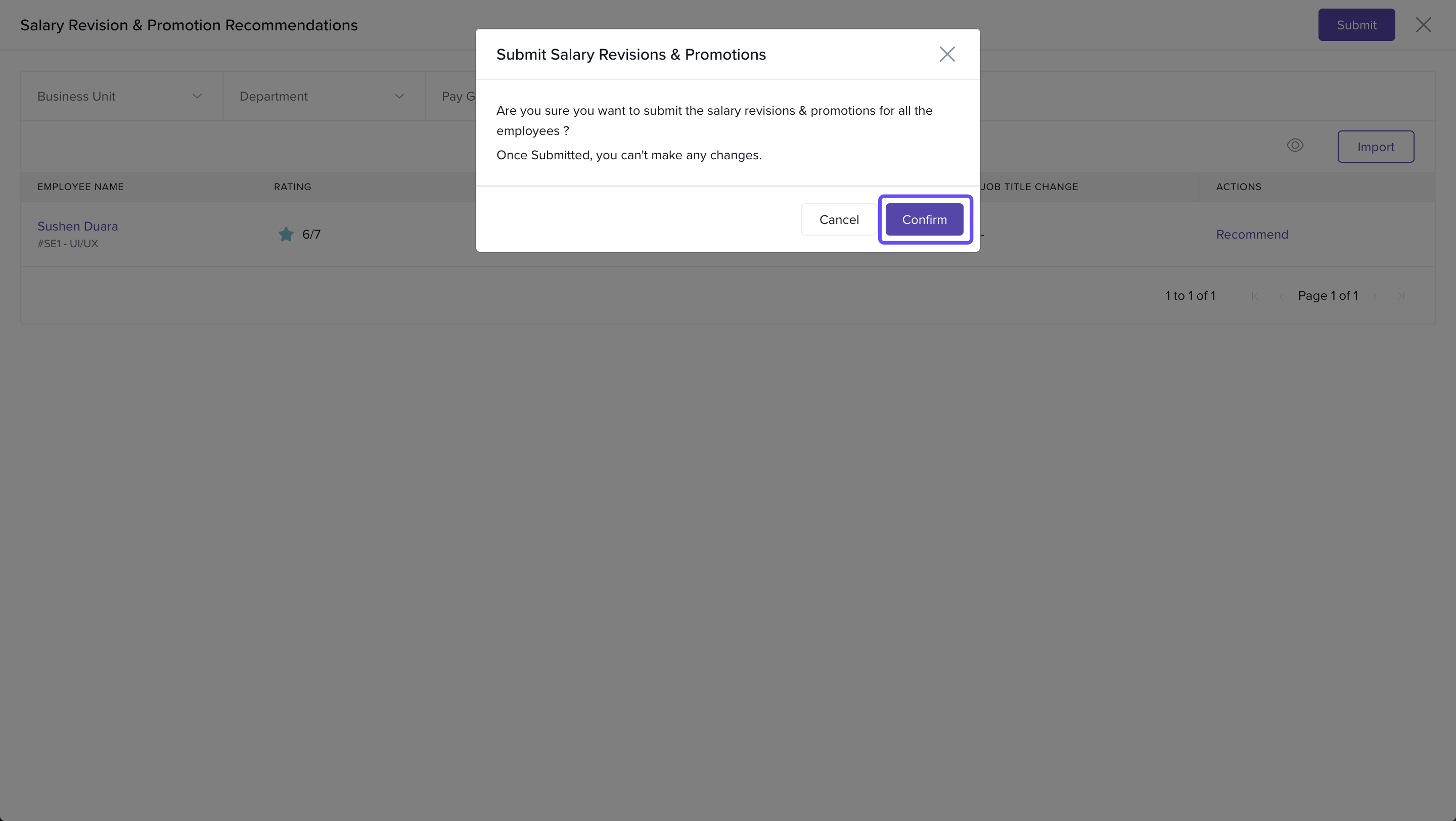Go to the next page

pos(1375,296)
